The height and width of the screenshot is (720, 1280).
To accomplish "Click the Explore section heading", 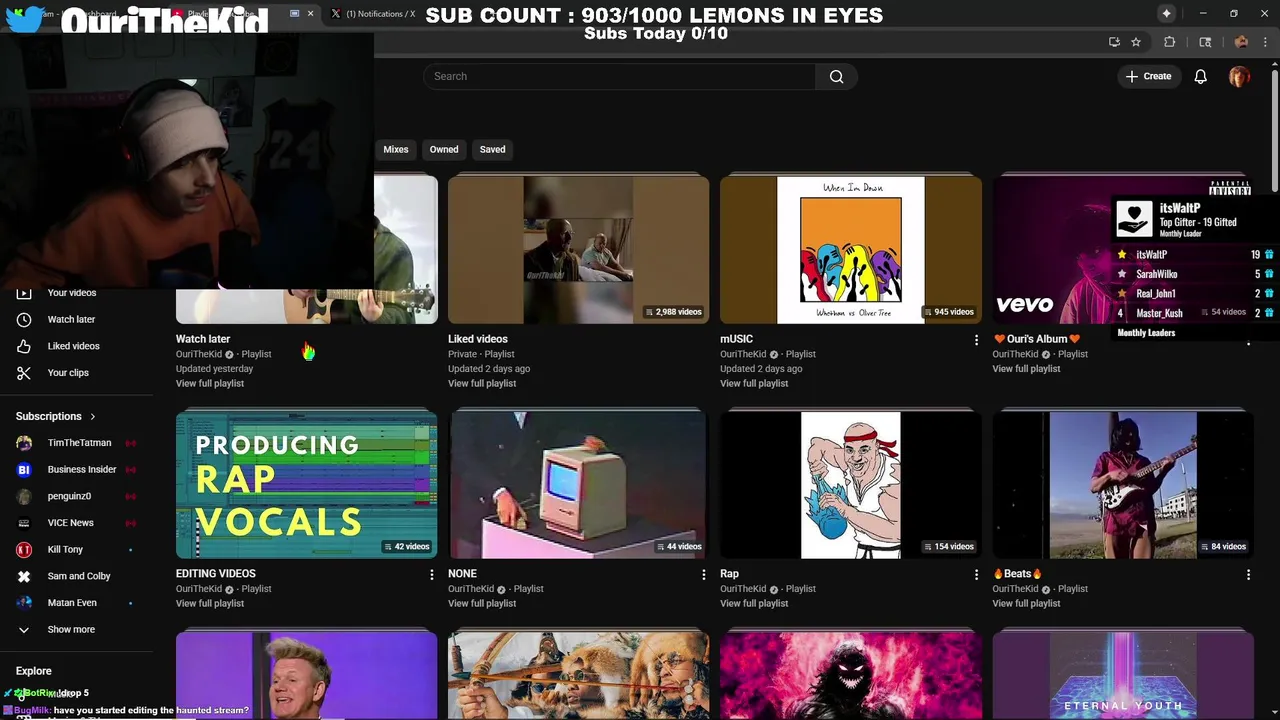I will pyautogui.click(x=33, y=671).
